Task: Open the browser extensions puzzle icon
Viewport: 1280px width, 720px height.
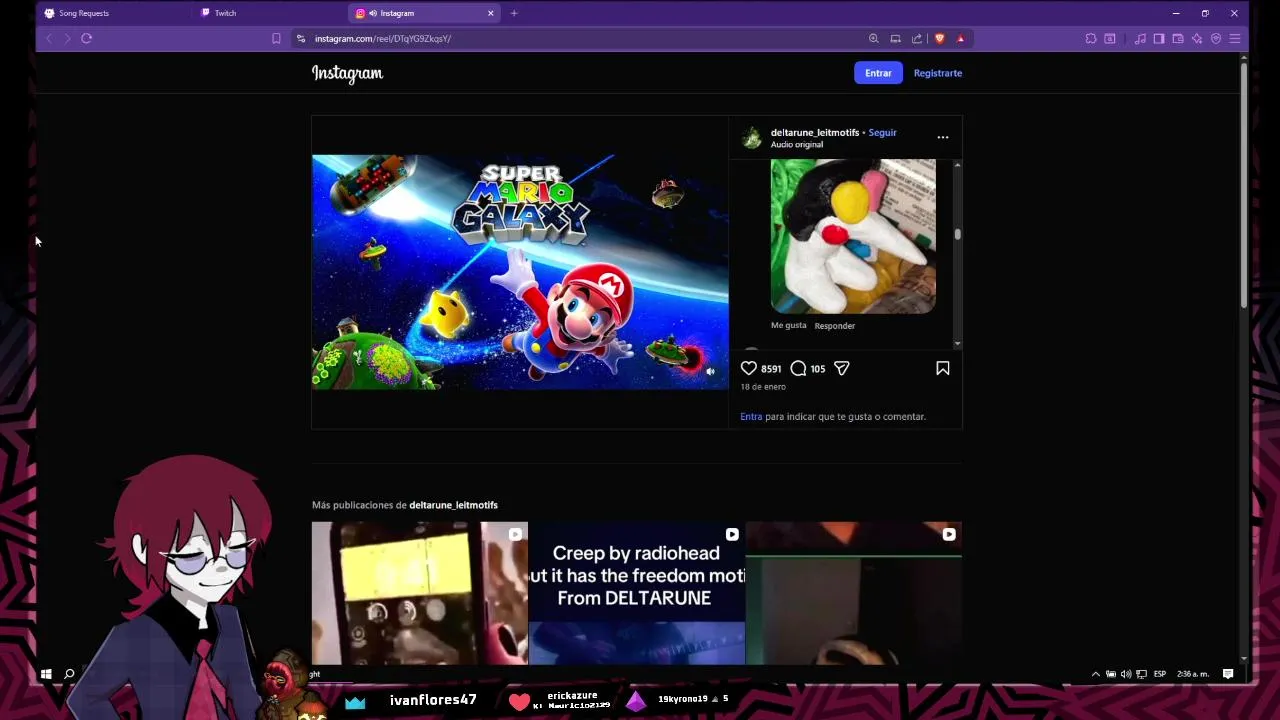Action: (x=1091, y=38)
